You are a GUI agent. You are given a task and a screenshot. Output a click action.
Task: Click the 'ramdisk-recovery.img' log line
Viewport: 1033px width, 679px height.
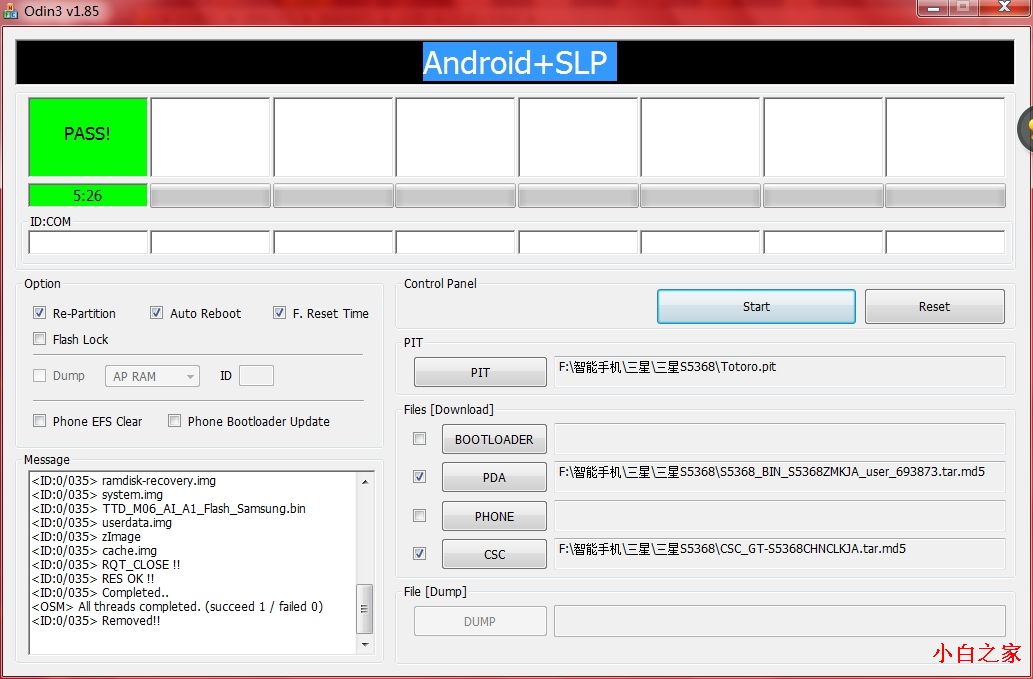click(x=124, y=481)
